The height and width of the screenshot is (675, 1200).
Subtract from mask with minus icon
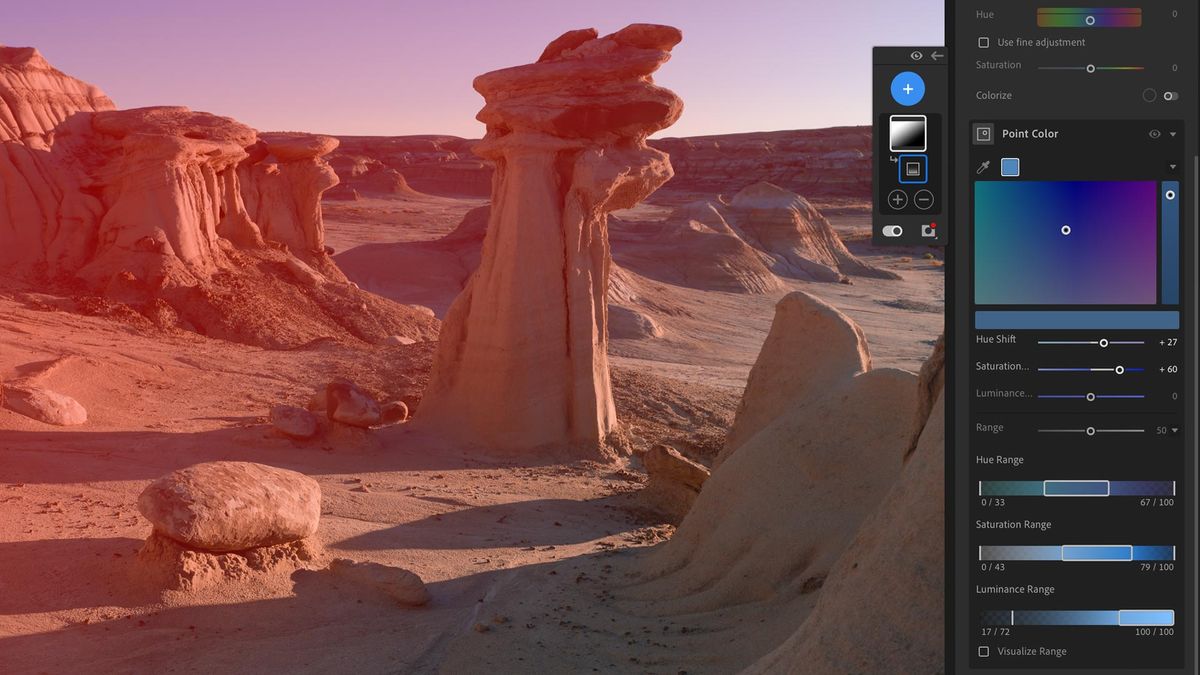point(923,199)
